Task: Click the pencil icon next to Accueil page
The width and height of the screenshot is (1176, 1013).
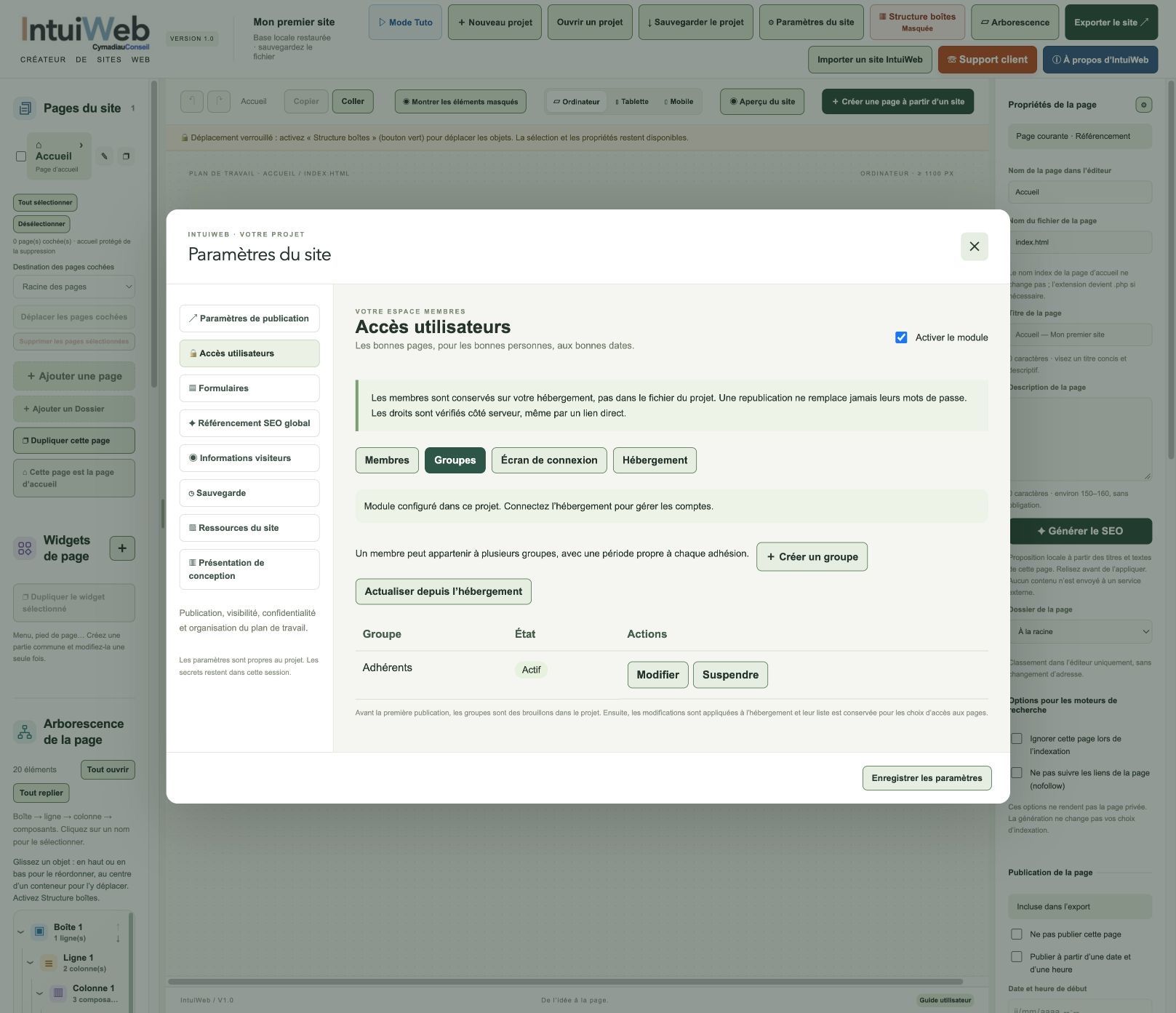Action: coord(104,156)
